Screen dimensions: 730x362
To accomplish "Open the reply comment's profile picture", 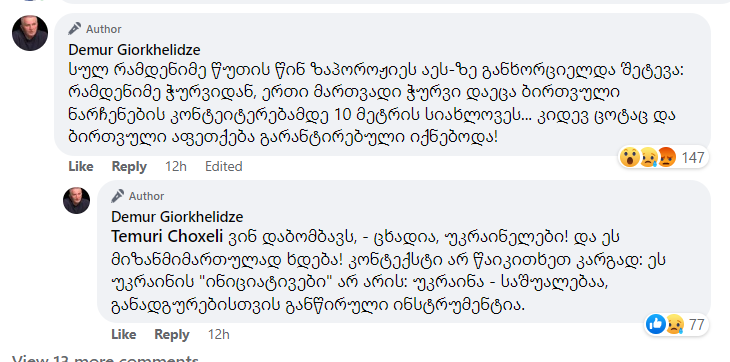I will pyautogui.click(x=76, y=201).
